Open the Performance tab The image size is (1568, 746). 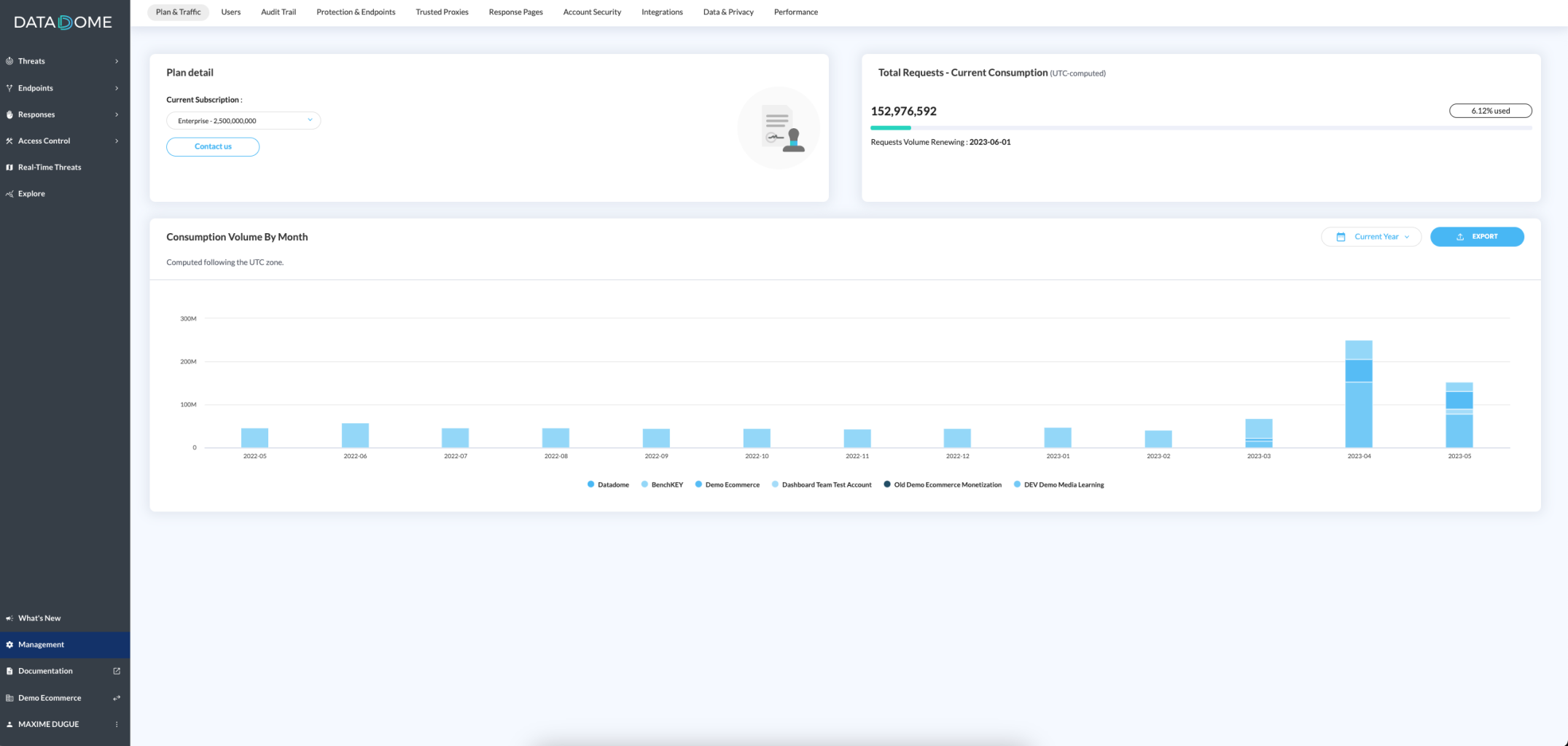(796, 12)
